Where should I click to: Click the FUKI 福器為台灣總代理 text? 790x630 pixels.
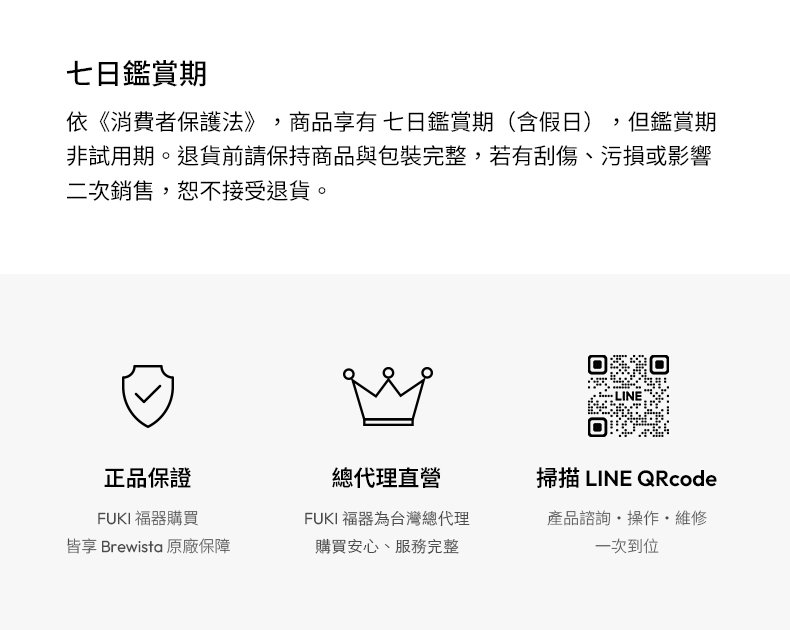[386, 518]
